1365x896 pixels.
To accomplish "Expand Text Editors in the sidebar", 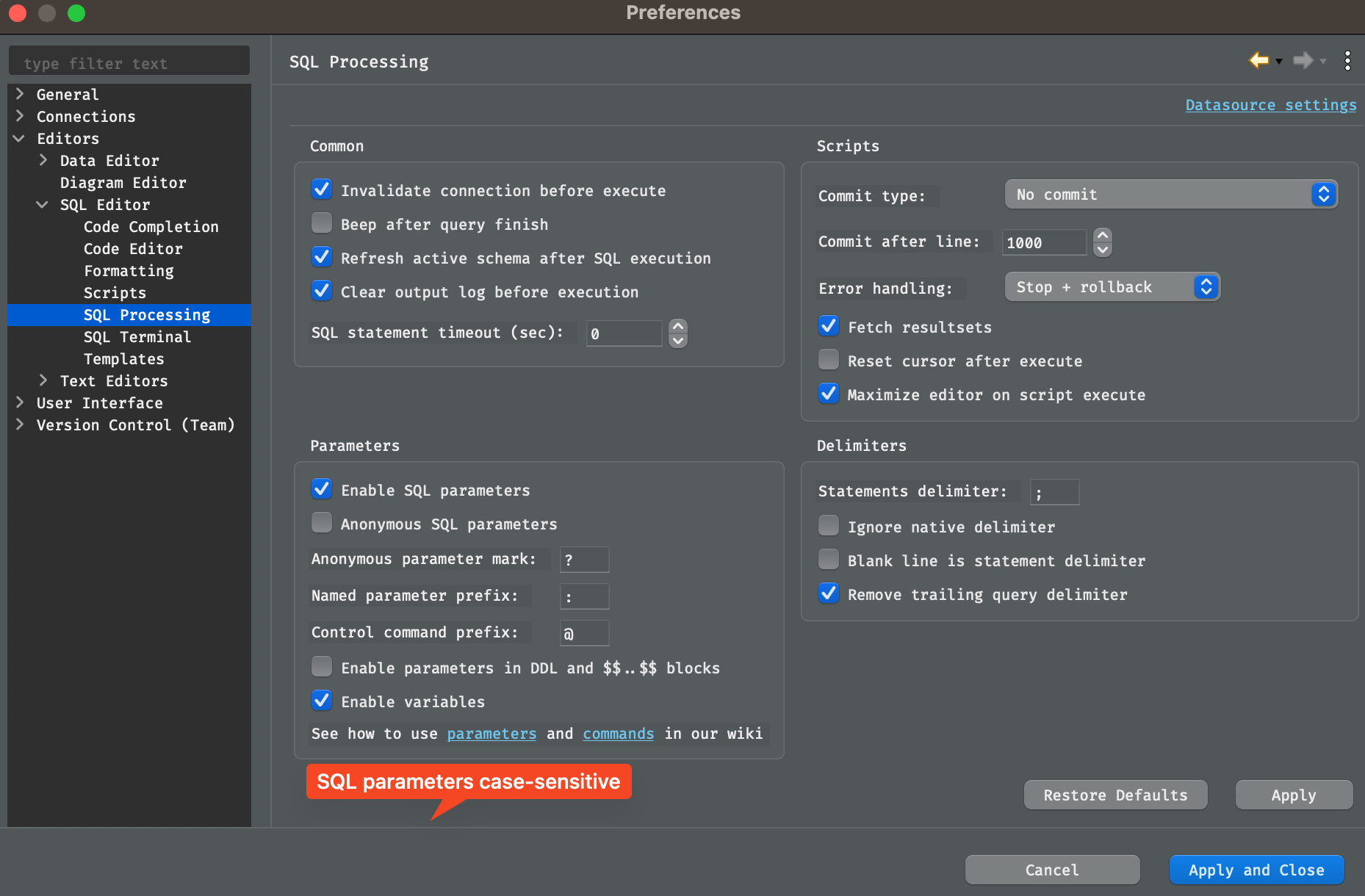I will point(43,380).
